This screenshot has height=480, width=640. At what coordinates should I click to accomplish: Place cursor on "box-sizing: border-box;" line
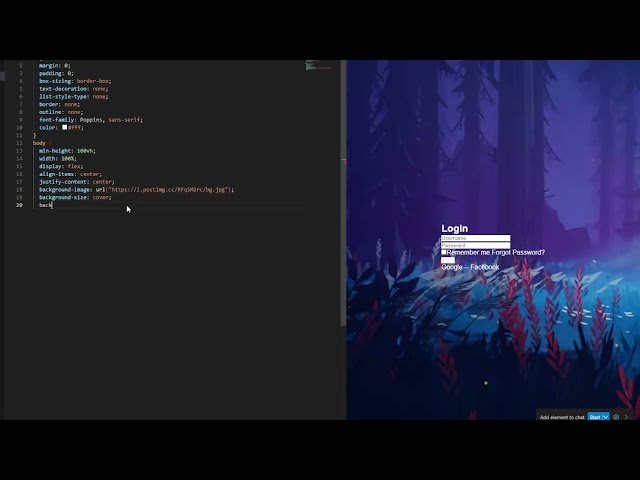point(75,81)
